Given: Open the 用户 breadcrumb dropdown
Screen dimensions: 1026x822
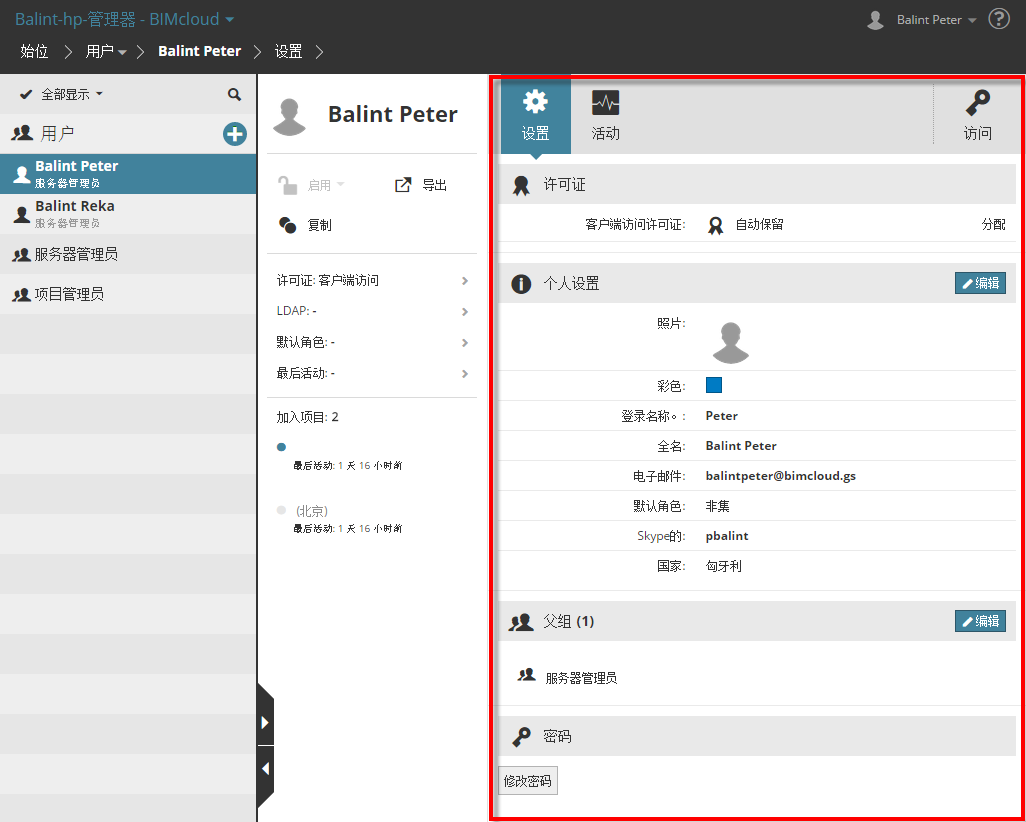Looking at the screenshot, I should 106,52.
